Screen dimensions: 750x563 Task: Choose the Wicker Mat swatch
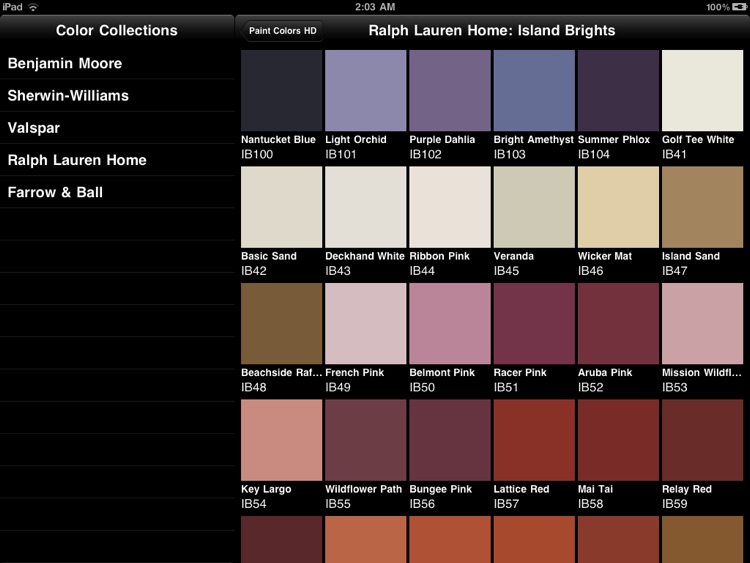pos(618,207)
